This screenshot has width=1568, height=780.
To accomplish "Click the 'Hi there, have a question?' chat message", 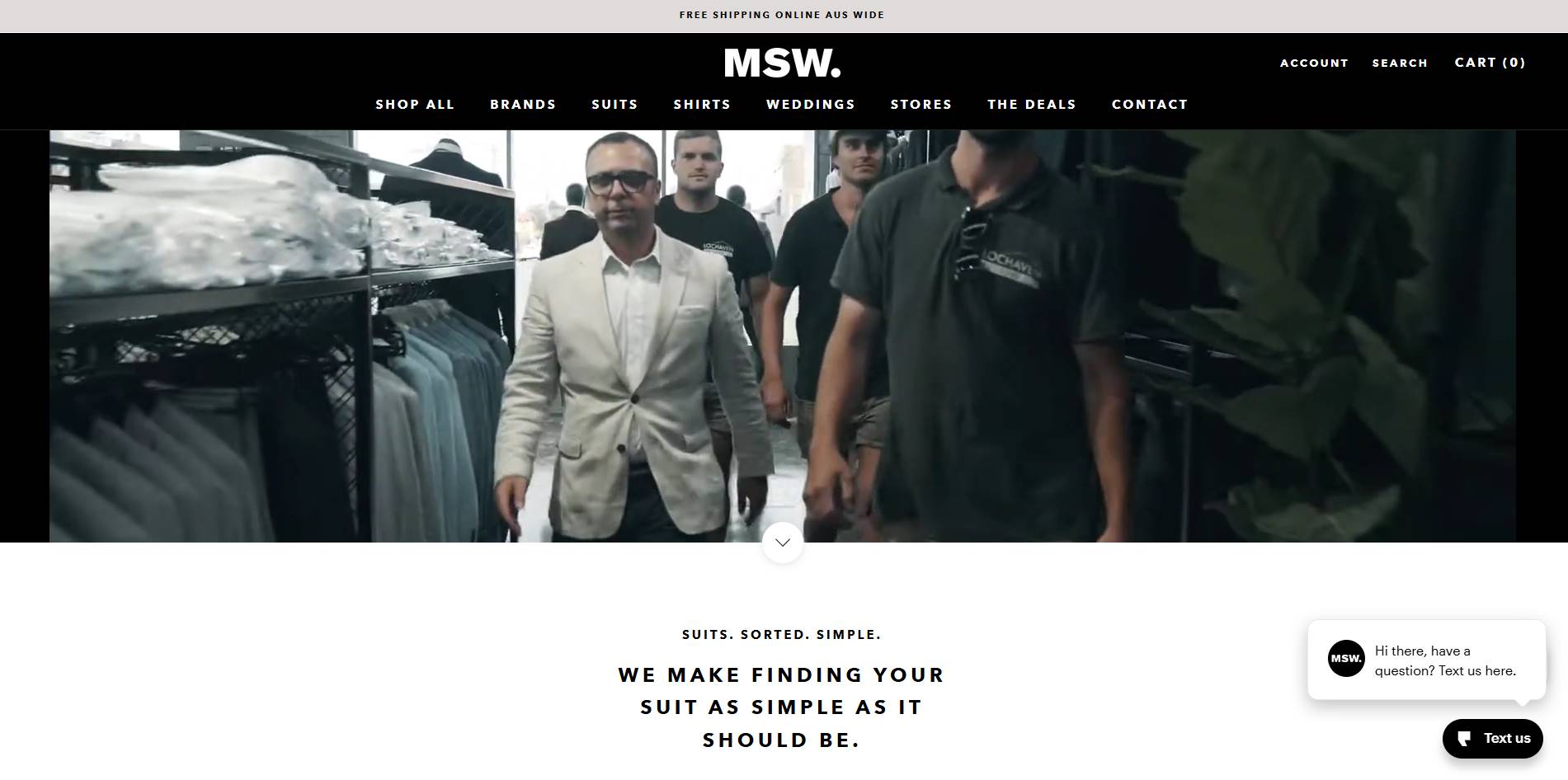I will coord(1445,661).
